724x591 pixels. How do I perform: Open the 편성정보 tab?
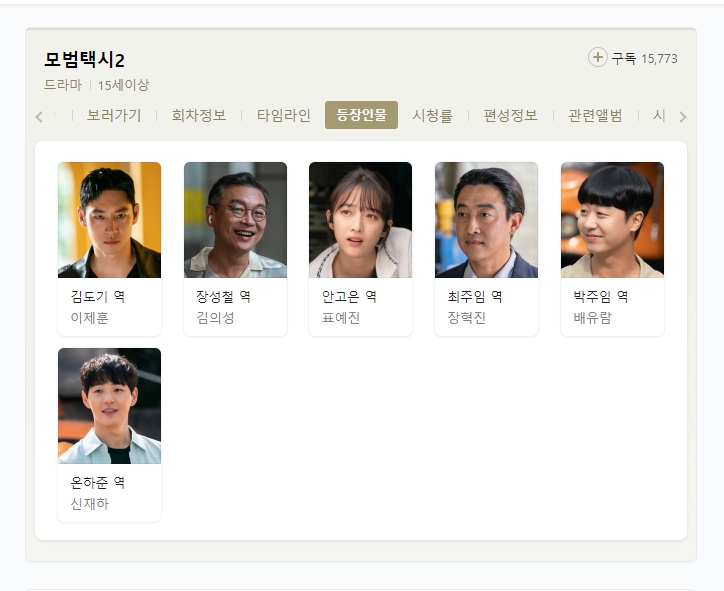(511, 115)
